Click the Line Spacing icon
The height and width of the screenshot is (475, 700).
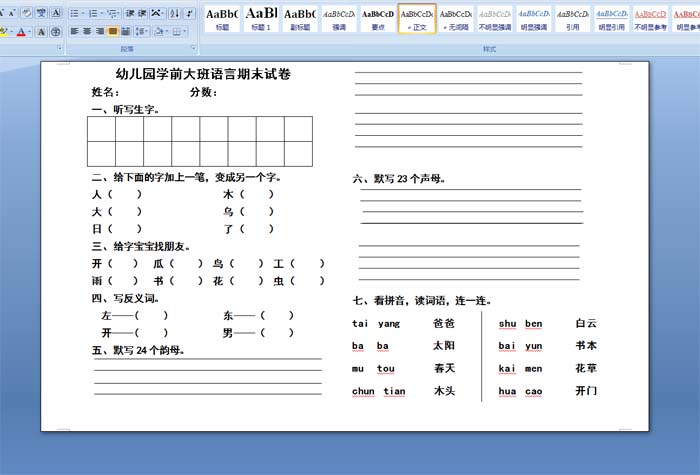pos(142,31)
